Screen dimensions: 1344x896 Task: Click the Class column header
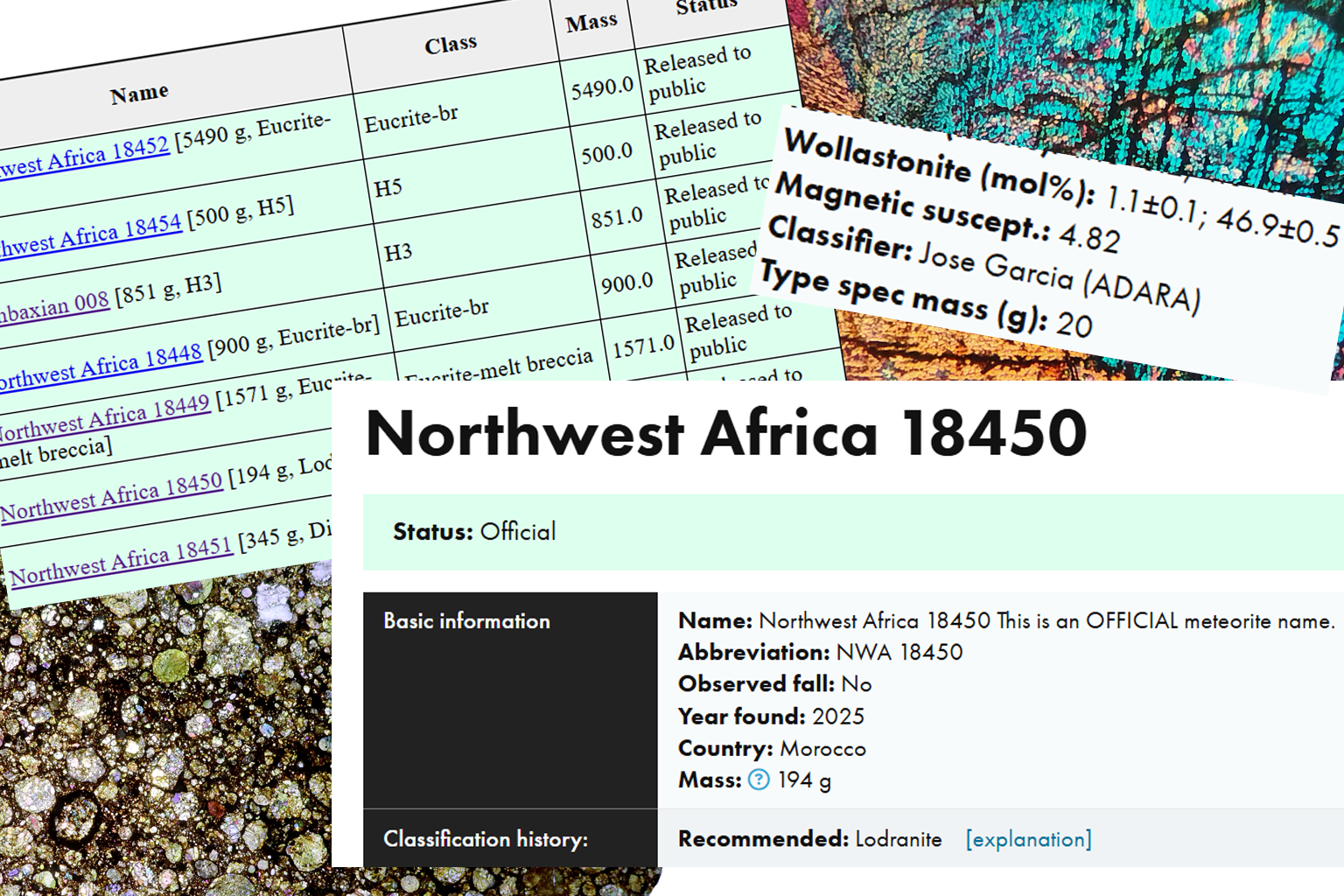(x=451, y=45)
